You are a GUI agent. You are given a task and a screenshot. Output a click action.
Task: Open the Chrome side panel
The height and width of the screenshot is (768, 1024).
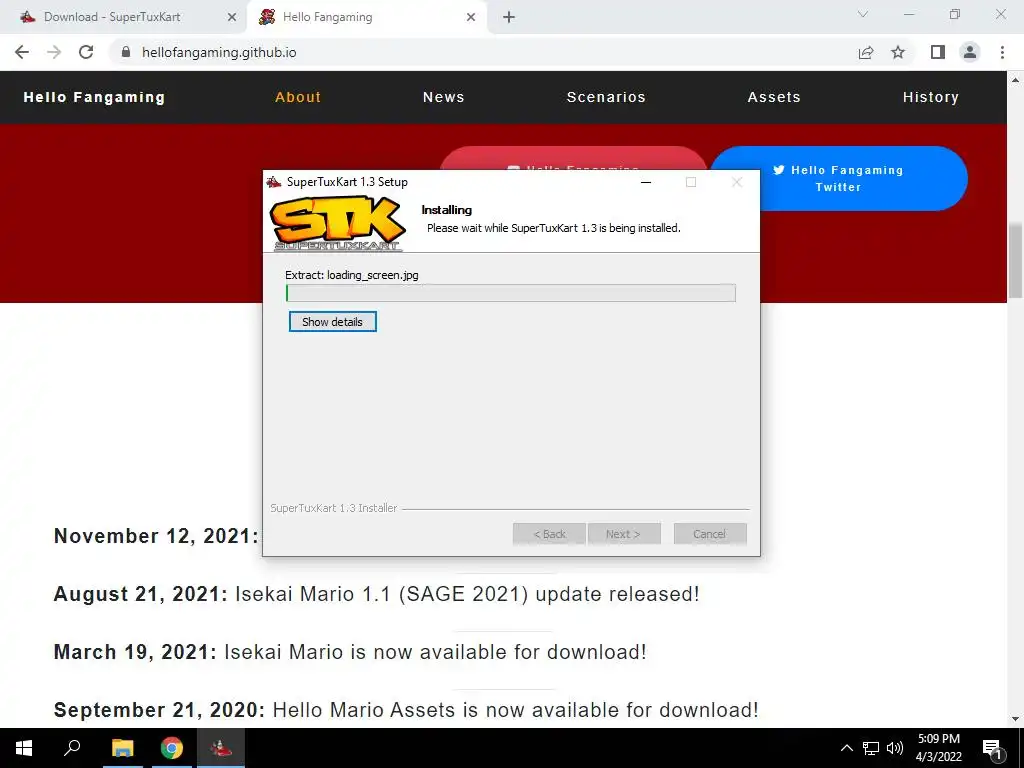click(x=938, y=52)
